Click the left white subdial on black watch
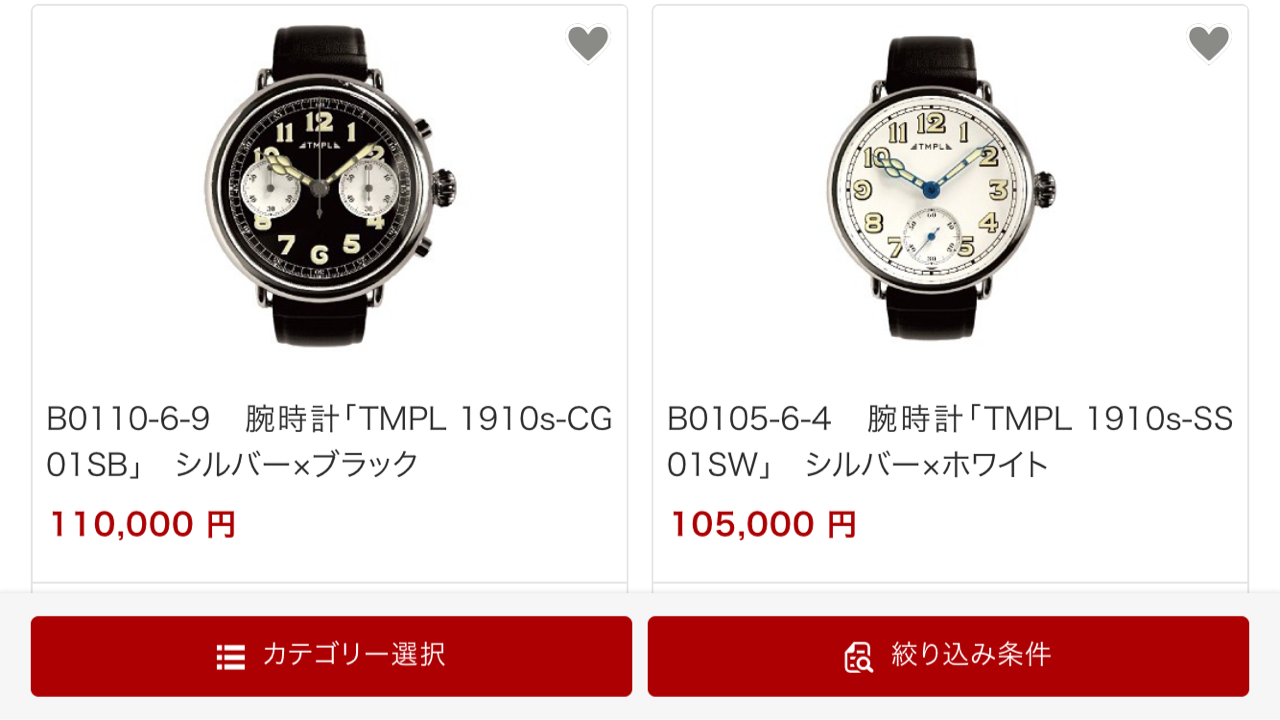The width and height of the screenshot is (1280, 720). click(x=270, y=190)
